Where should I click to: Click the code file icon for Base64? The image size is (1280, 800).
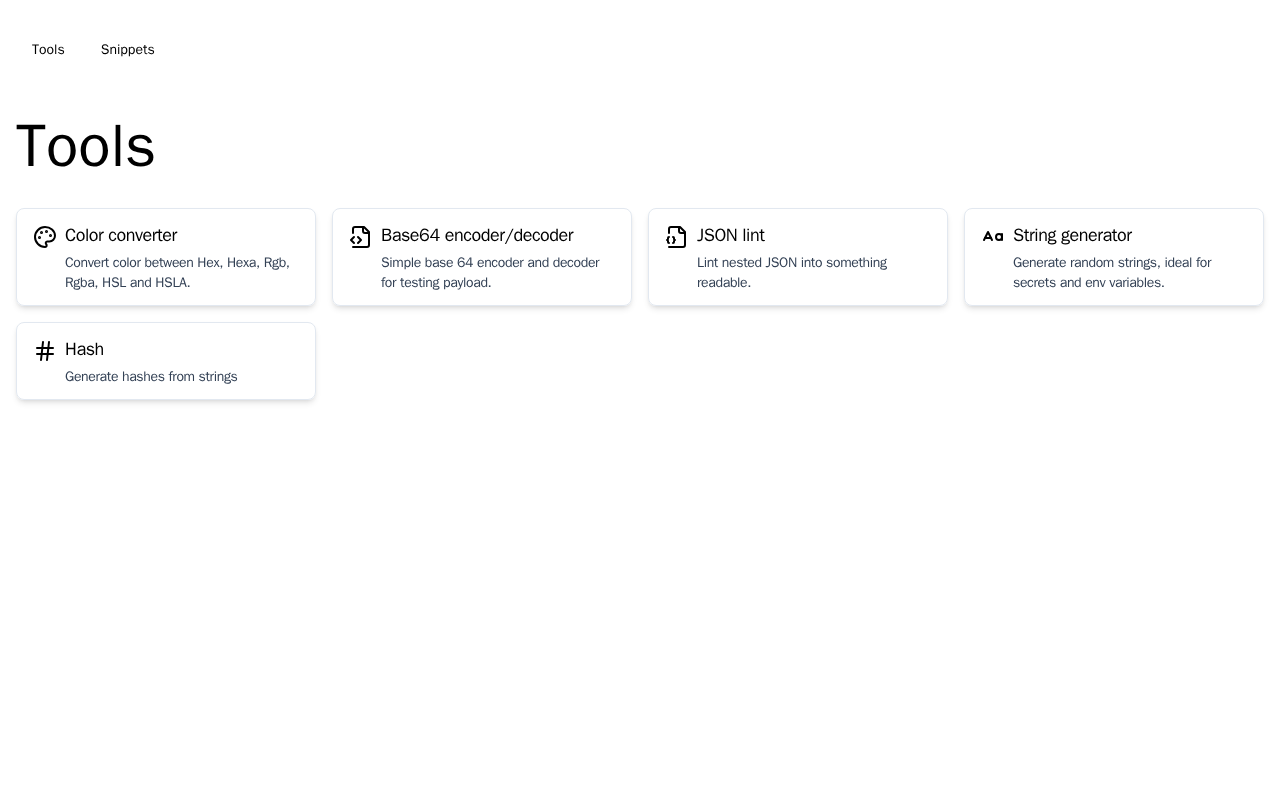click(x=361, y=237)
